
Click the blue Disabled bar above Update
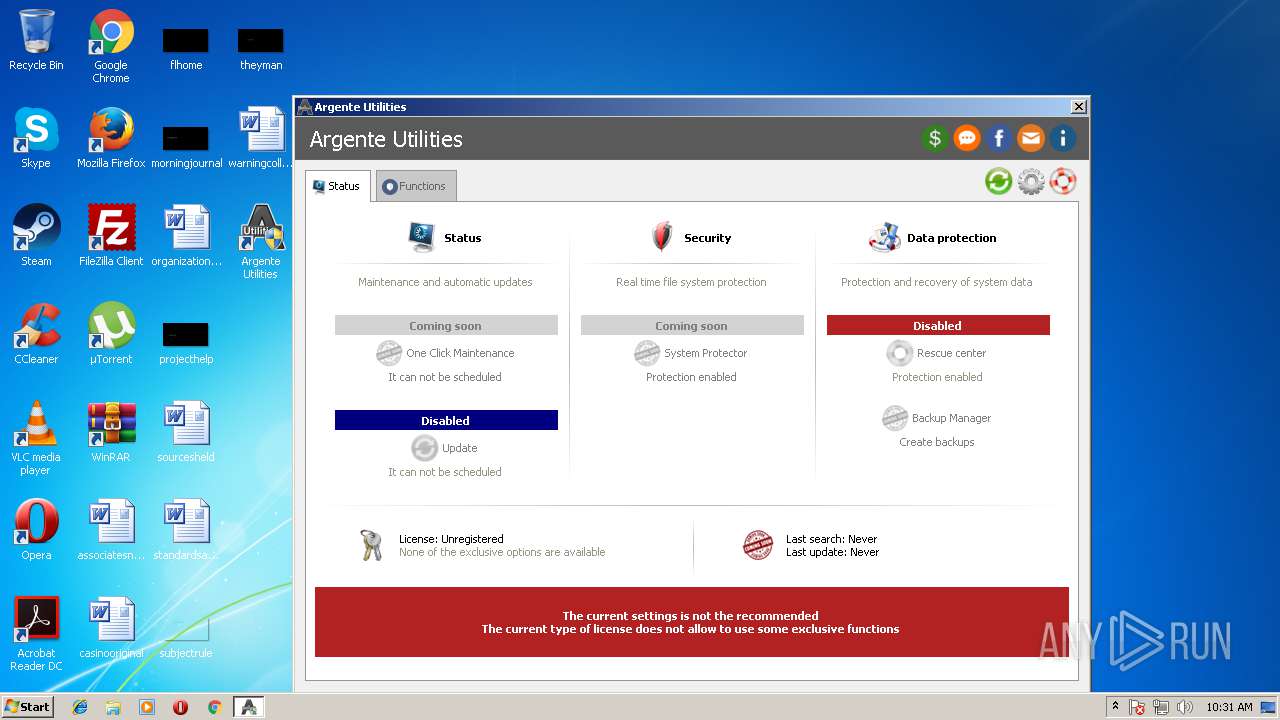click(446, 420)
